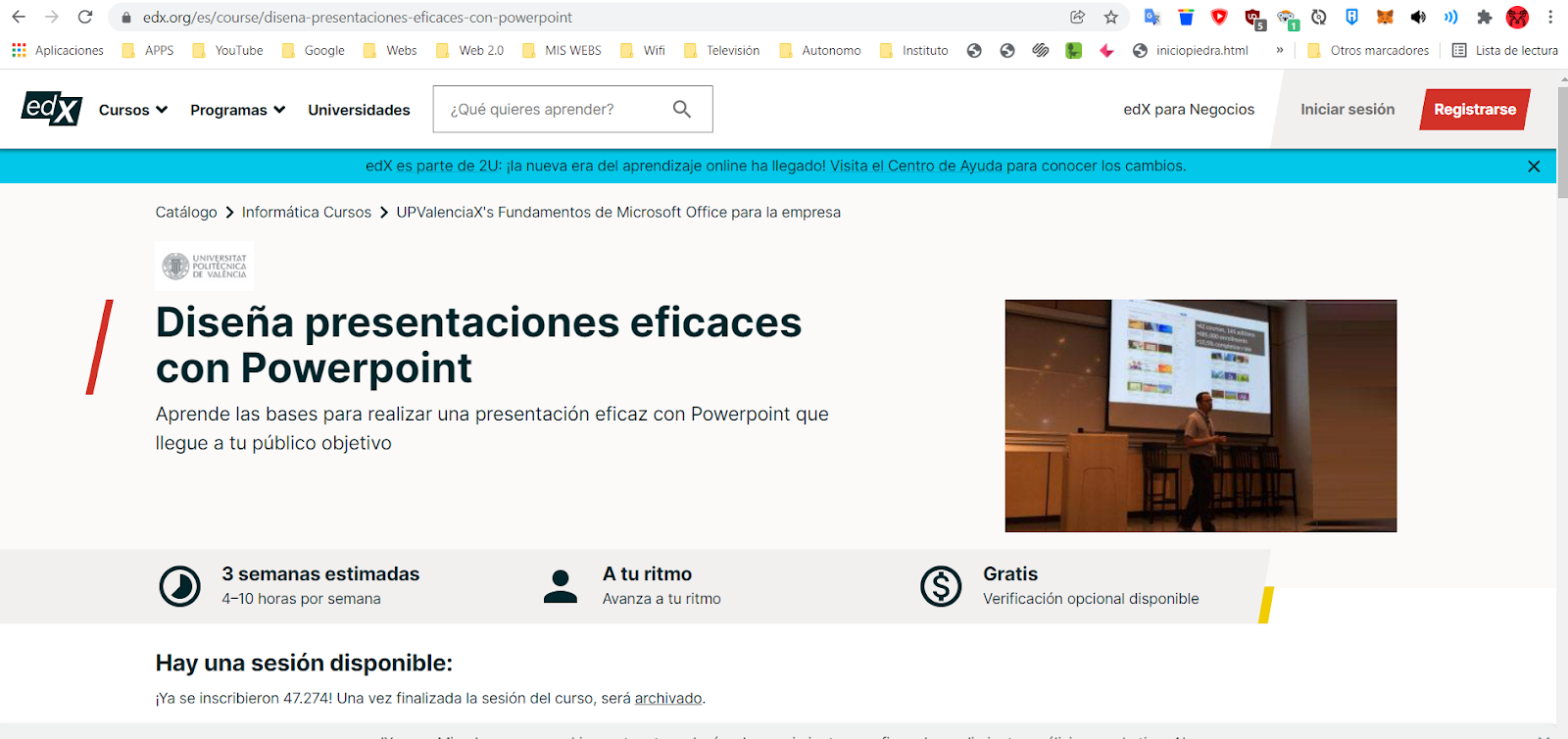The height and width of the screenshot is (739, 1568).
Task: Open the Chrome three-dot menu
Action: [1550, 17]
